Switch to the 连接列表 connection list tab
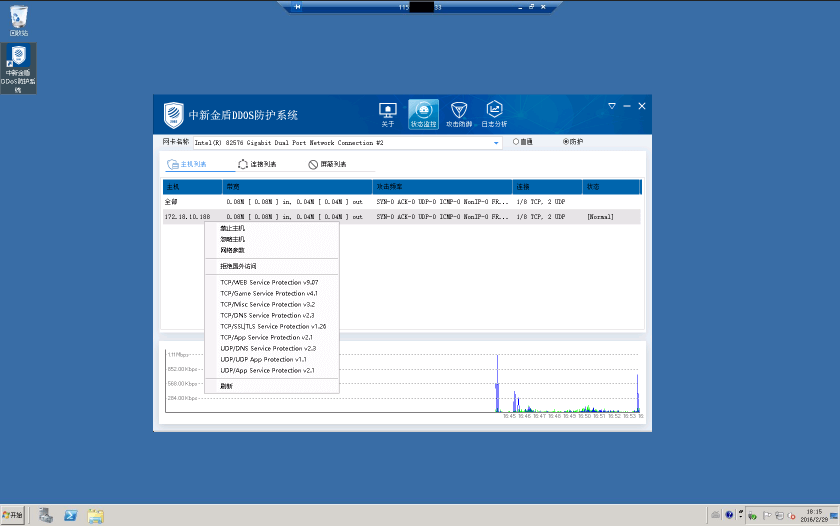Viewport: 840px width, 526px height. point(258,164)
